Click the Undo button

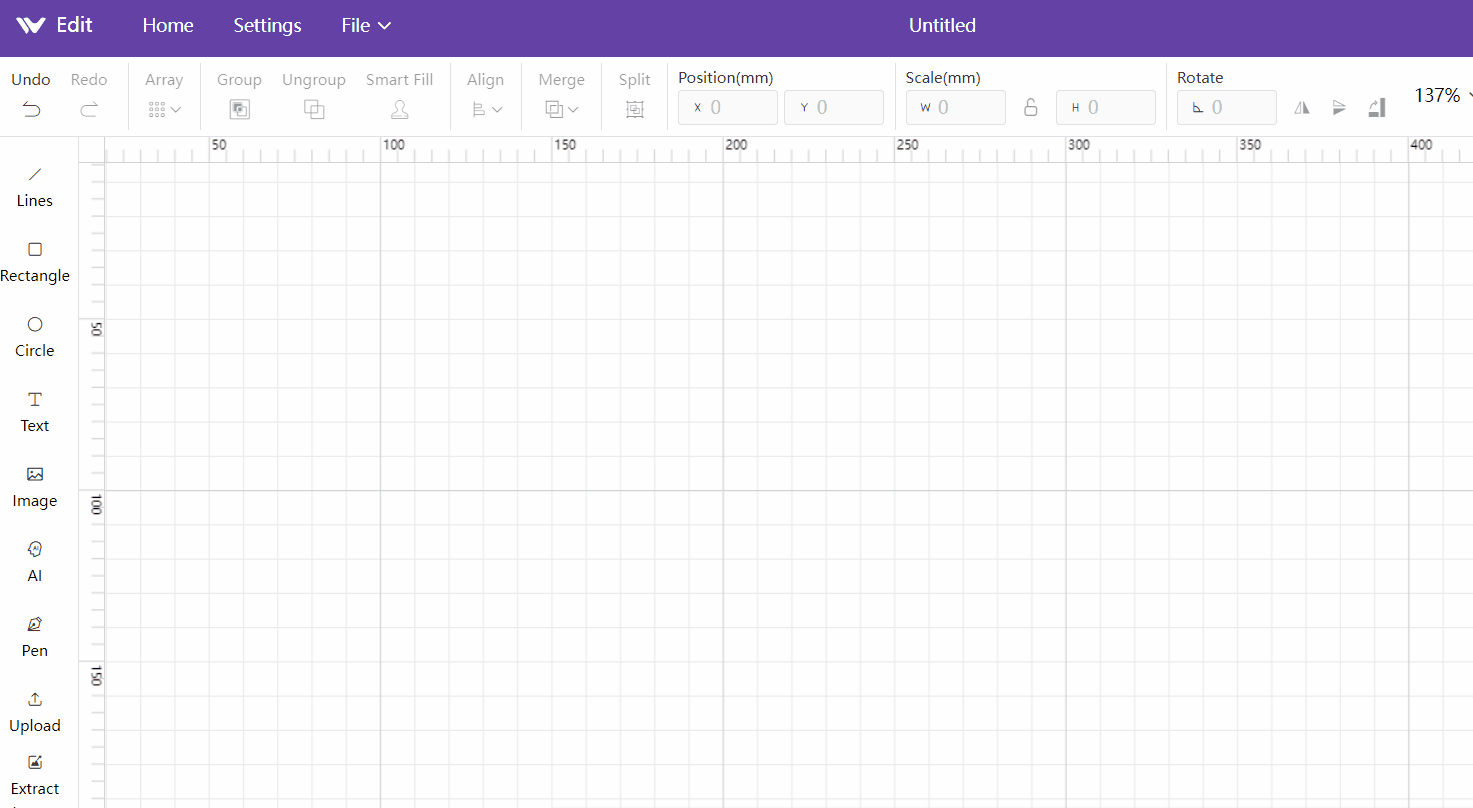(x=31, y=96)
